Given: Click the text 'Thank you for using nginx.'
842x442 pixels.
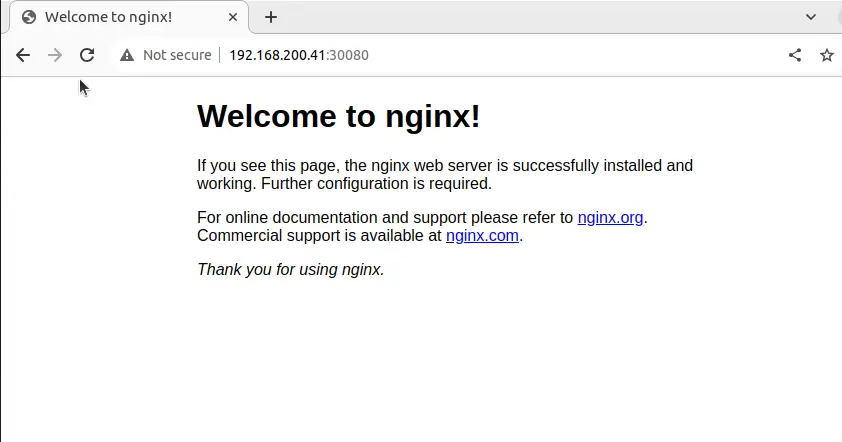Looking at the screenshot, I should pos(291,269).
